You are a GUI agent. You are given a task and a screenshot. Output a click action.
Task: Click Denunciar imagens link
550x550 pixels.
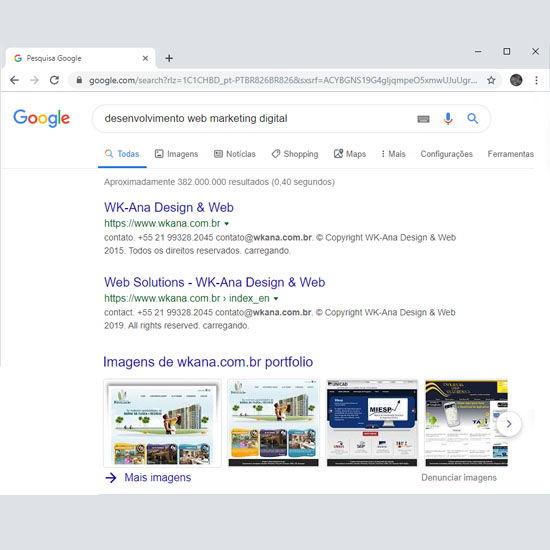[x=459, y=478]
